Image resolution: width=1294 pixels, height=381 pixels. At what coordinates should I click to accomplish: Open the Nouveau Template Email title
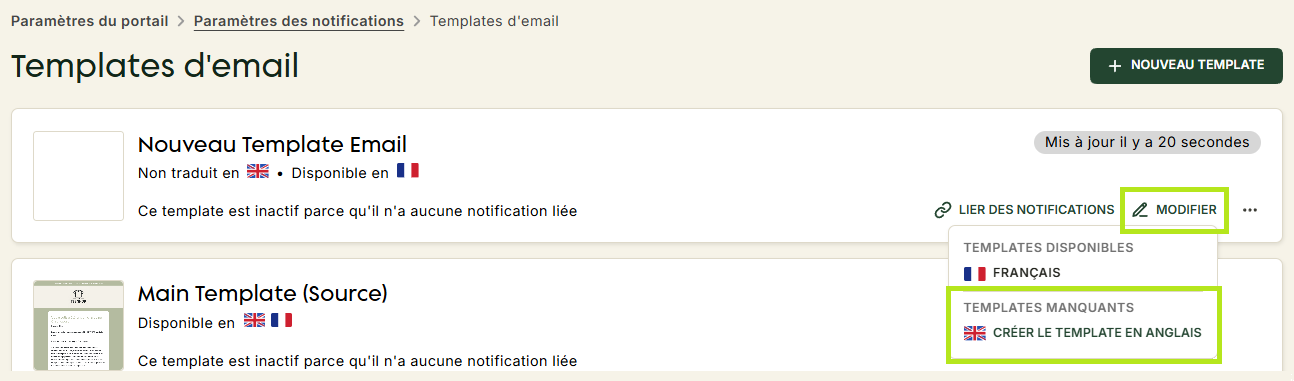point(272,144)
